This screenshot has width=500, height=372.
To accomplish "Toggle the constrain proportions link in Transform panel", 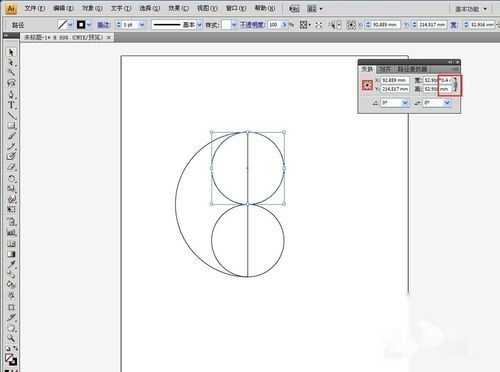I will pyautogui.click(x=456, y=85).
